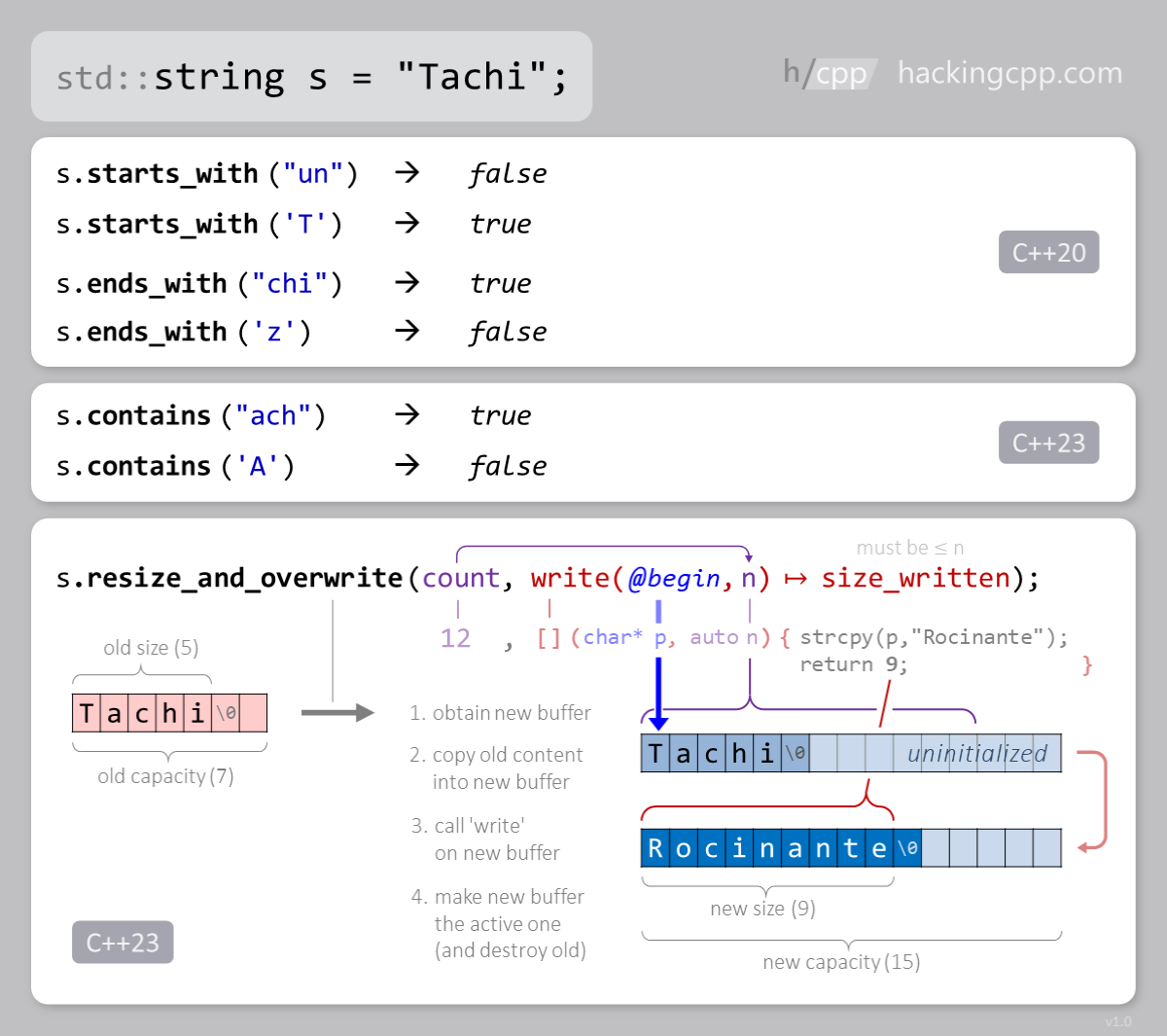The height and width of the screenshot is (1036, 1167).
Task: Click the T cell in old pink buffer
Action: coord(87,713)
